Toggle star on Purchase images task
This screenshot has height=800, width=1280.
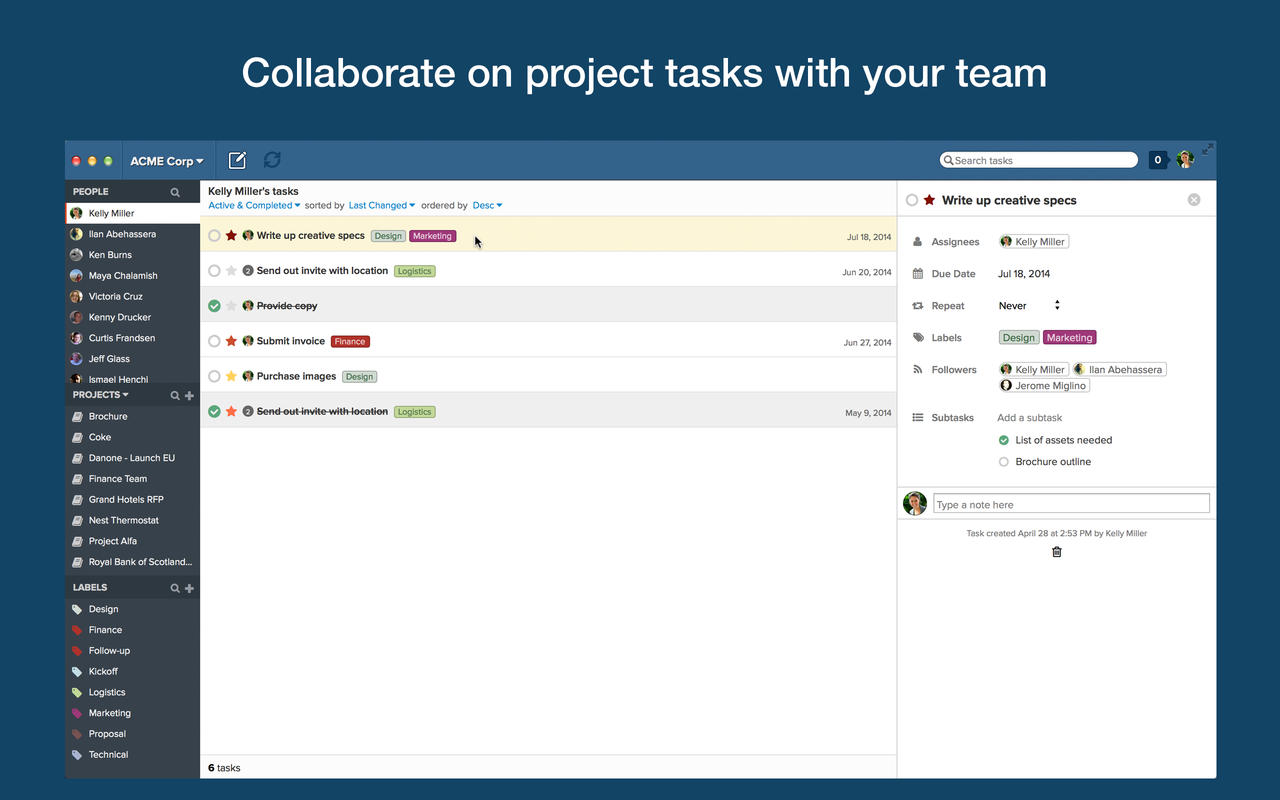[x=231, y=377]
